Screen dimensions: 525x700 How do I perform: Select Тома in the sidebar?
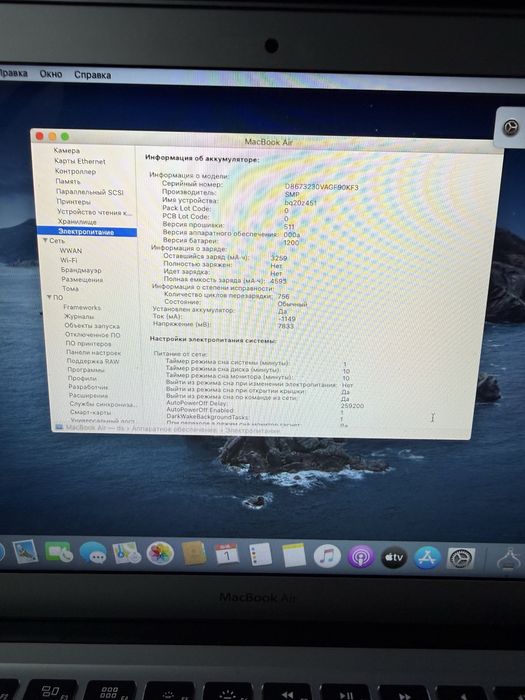coord(71,288)
